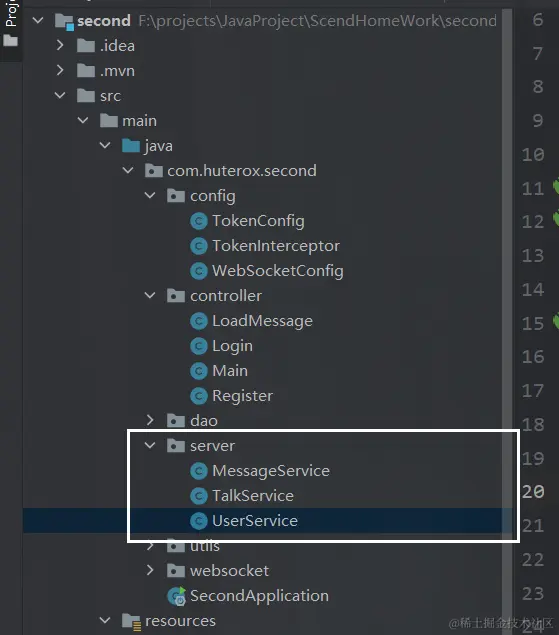This screenshot has width=559, height=635.
Task: Click the TalkService class icon
Action: click(x=199, y=496)
